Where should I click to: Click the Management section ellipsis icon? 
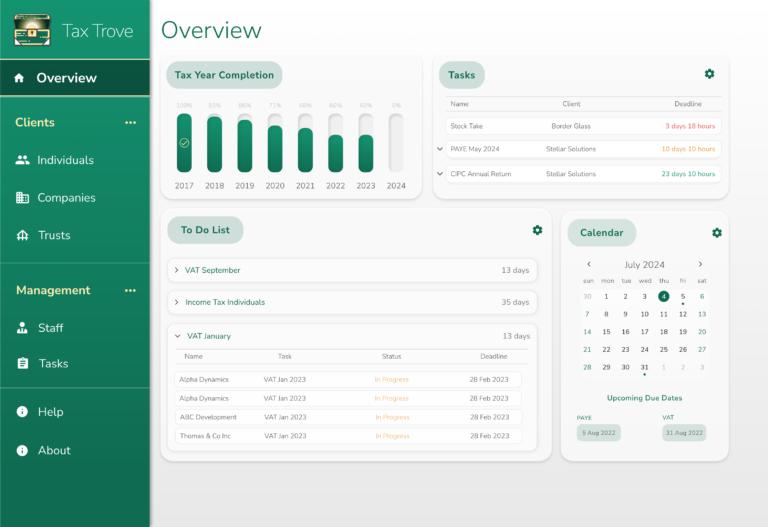coord(130,291)
